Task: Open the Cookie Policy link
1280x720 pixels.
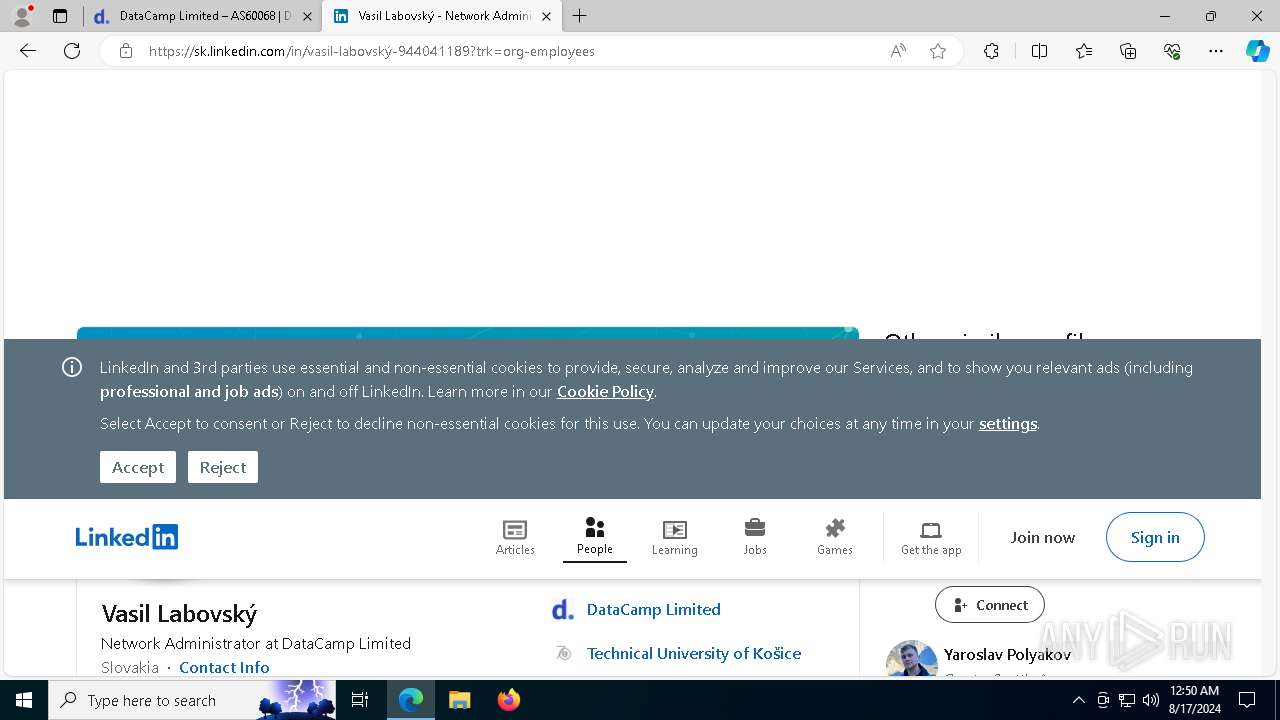Action: [x=605, y=391]
